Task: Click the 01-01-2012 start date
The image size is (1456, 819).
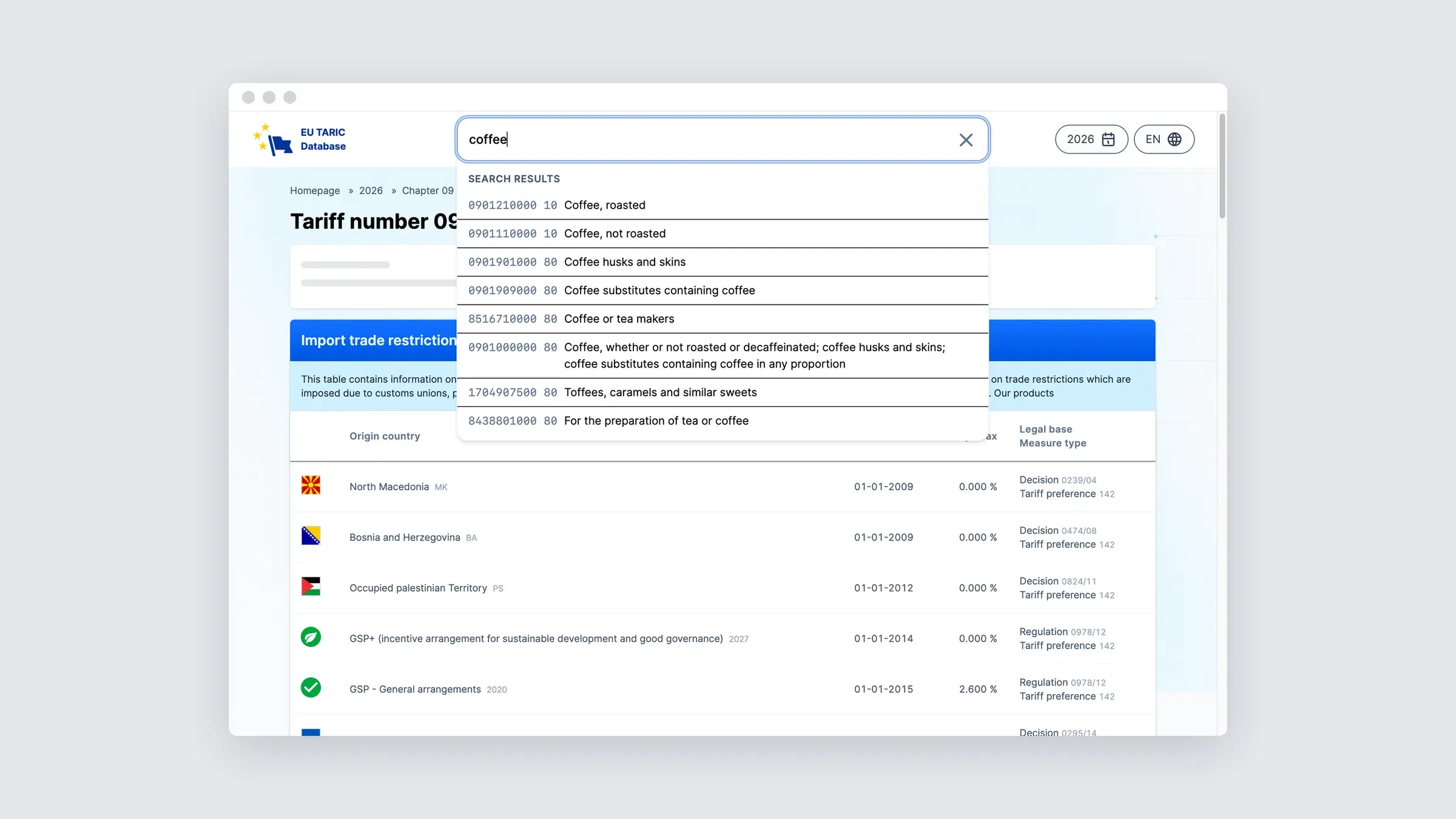Action: pos(883,588)
